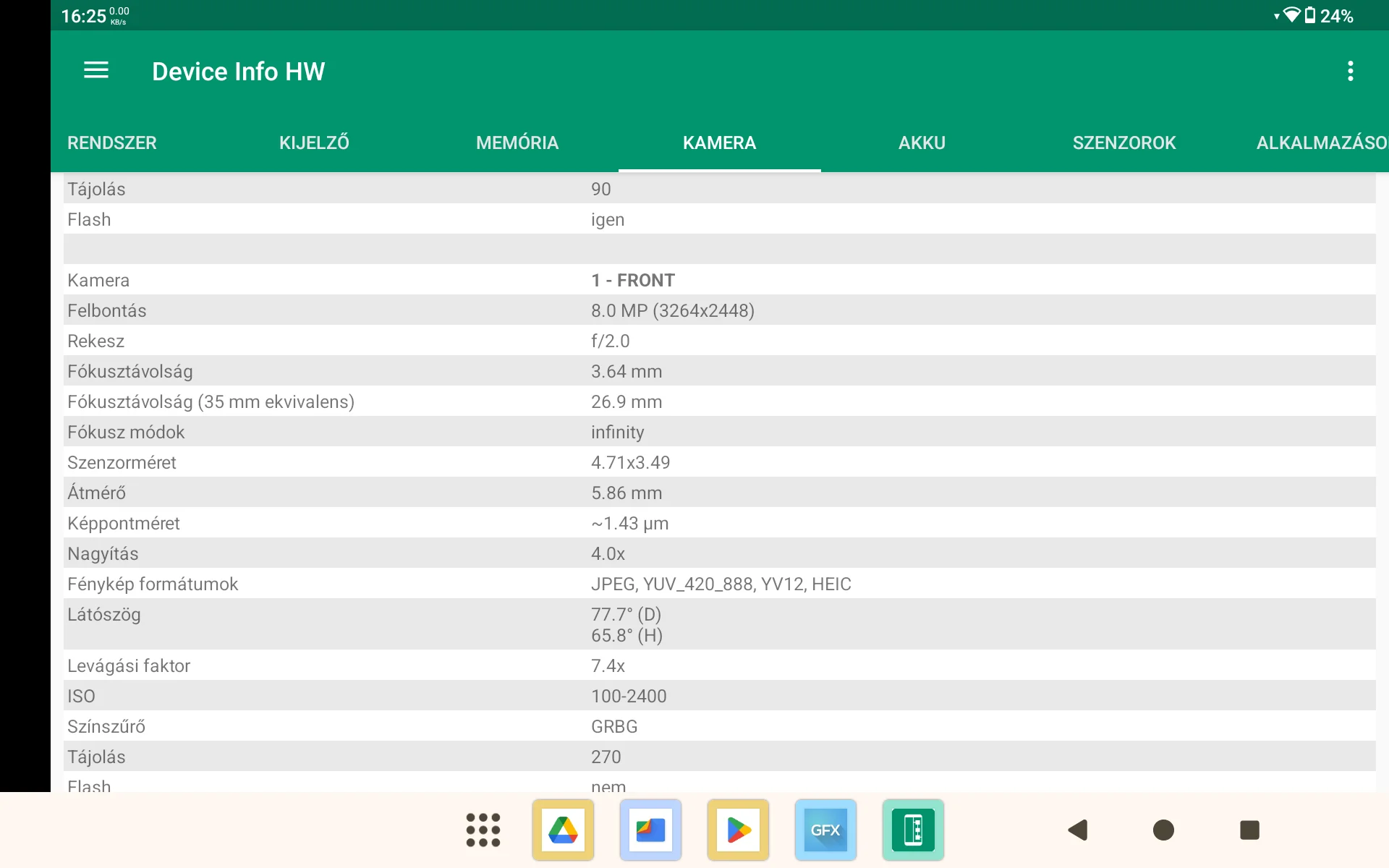This screenshot has width=1389, height=868.
Task: Select the 77.7° (D) field of view
Action: [626, 614]
